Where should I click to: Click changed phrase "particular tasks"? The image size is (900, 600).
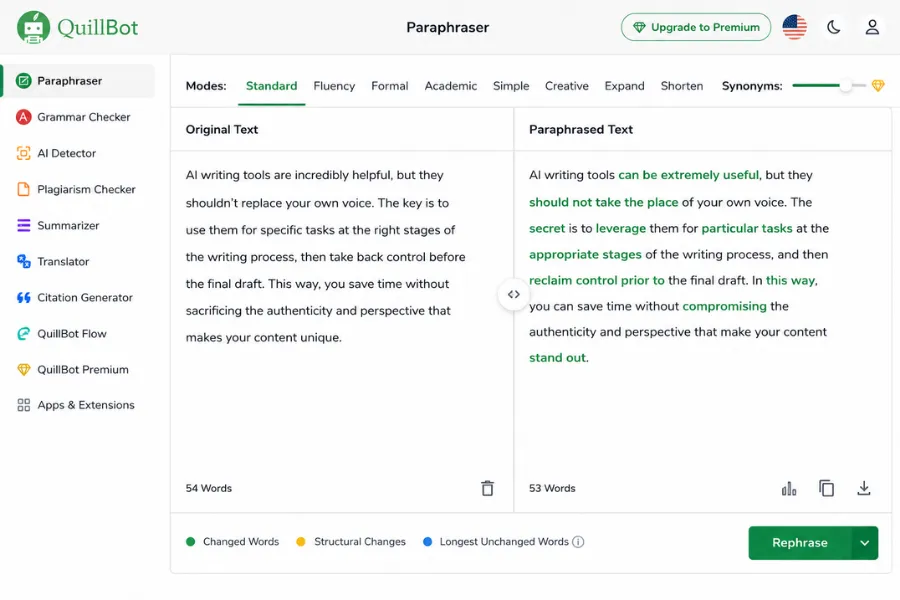point(747,229)
